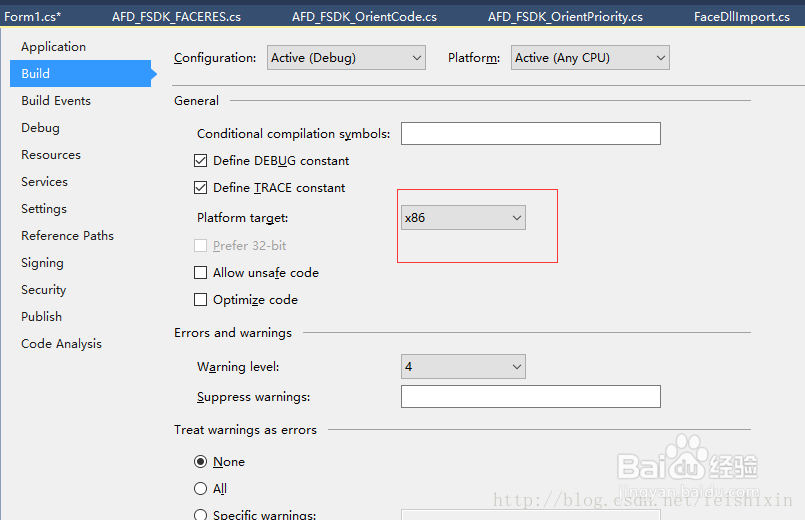Click the Conditional compilation symbols field

[x=531, y=133]
